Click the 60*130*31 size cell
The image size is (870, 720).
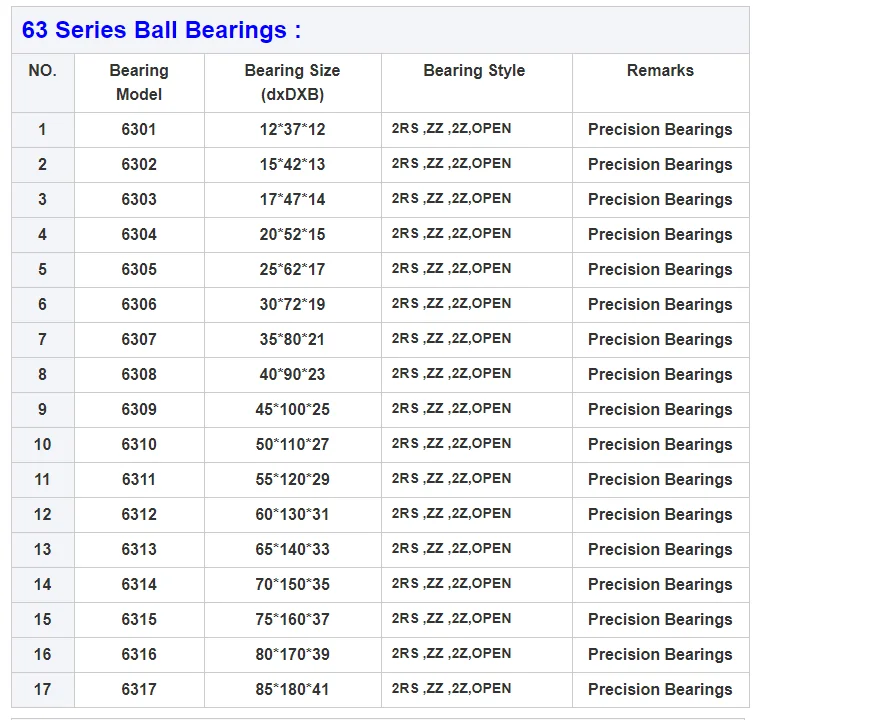292,514
